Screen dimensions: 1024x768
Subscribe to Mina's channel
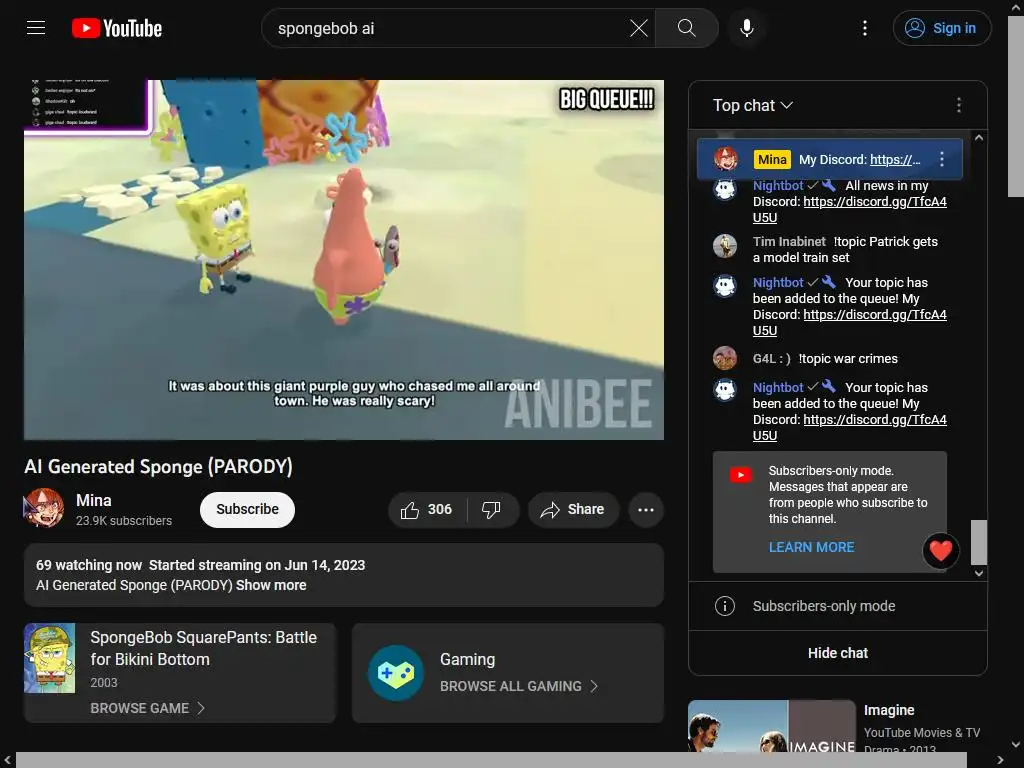click(248, 509)
